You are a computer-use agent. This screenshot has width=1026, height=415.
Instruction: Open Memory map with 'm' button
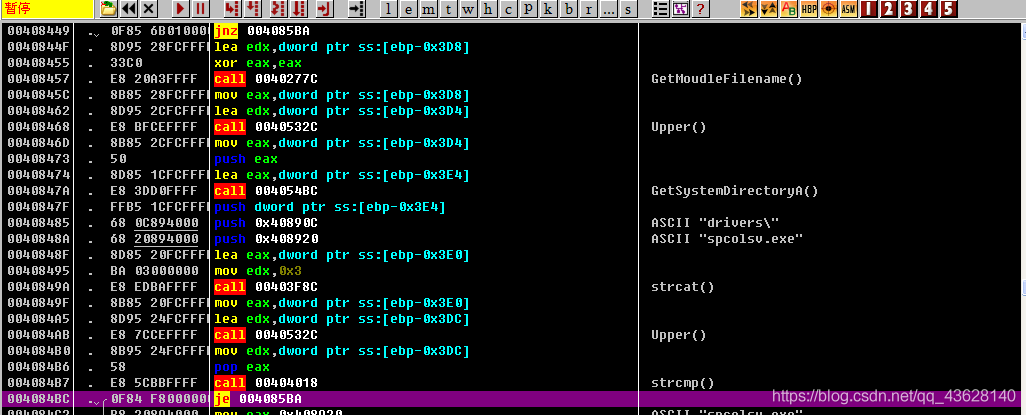pyautogui.click(x=427, y=9)
